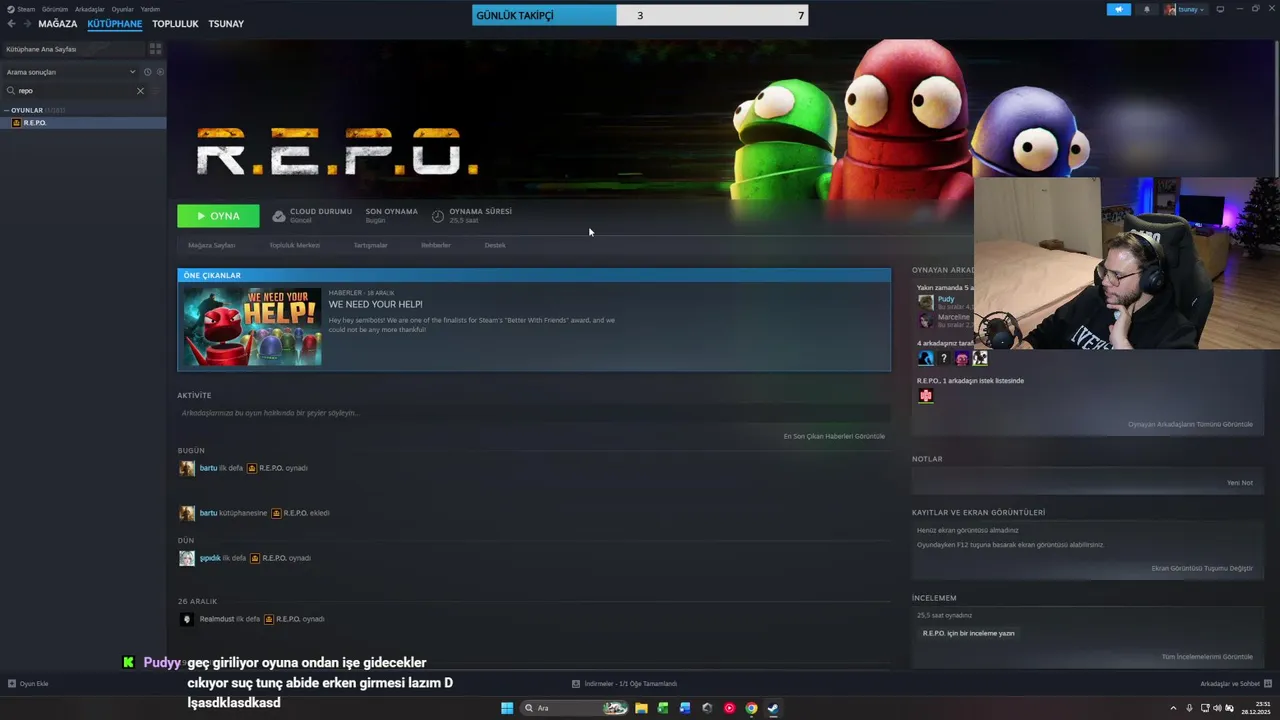Open Google Chrome from the taskbar

coord(751,708)
